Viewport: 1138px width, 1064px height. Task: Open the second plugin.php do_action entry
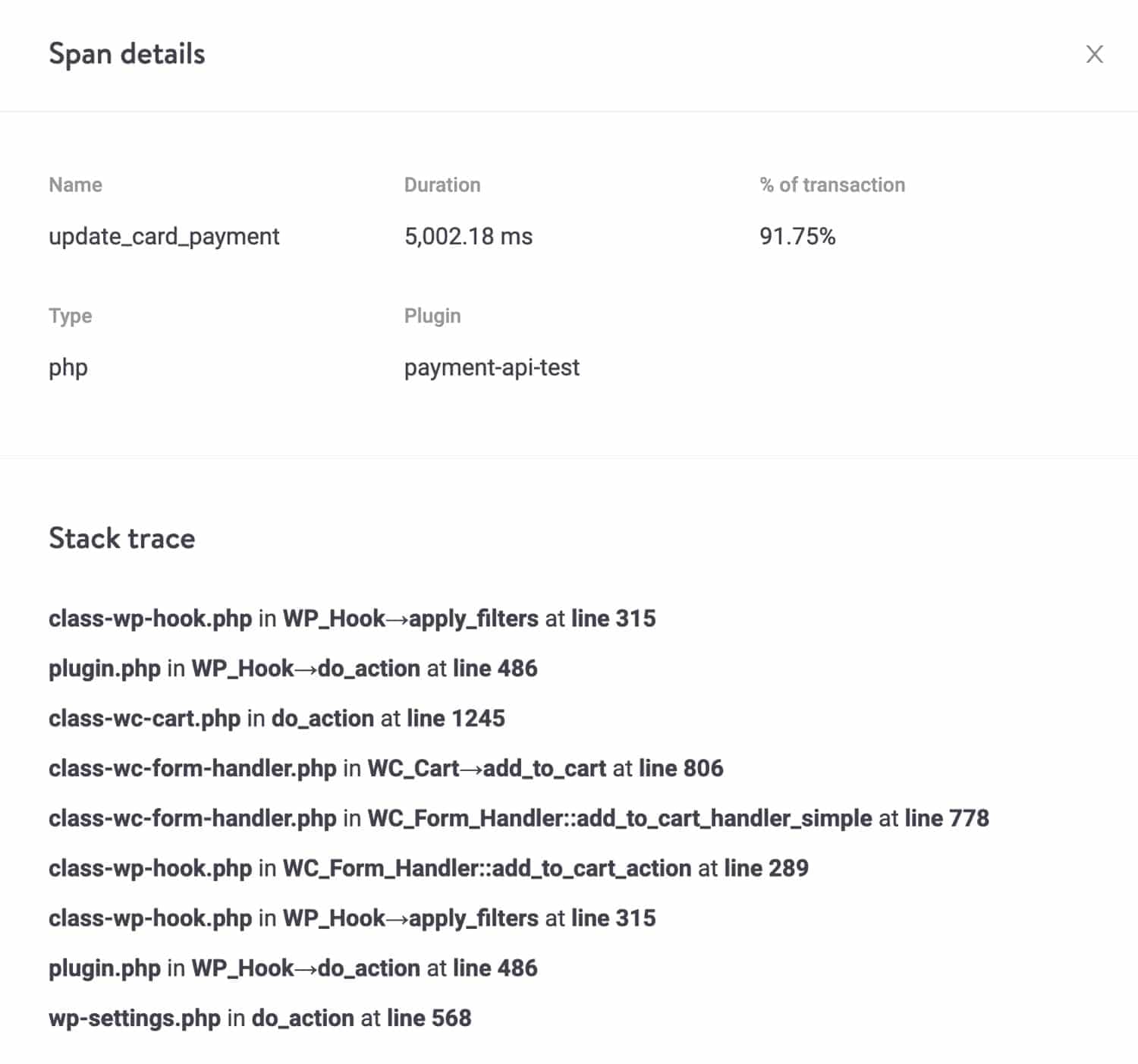[x=293, y=968]
